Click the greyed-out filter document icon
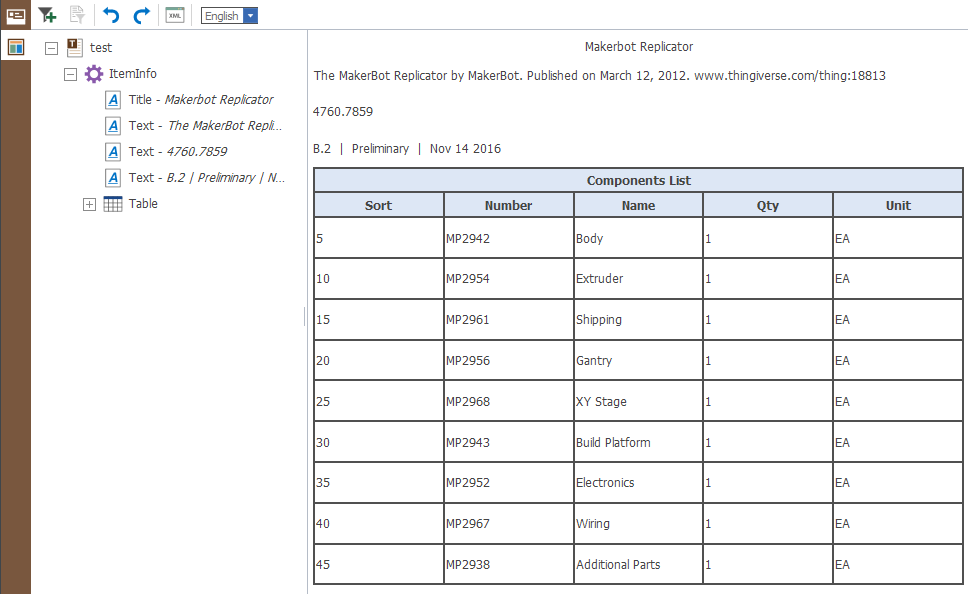 77,15
